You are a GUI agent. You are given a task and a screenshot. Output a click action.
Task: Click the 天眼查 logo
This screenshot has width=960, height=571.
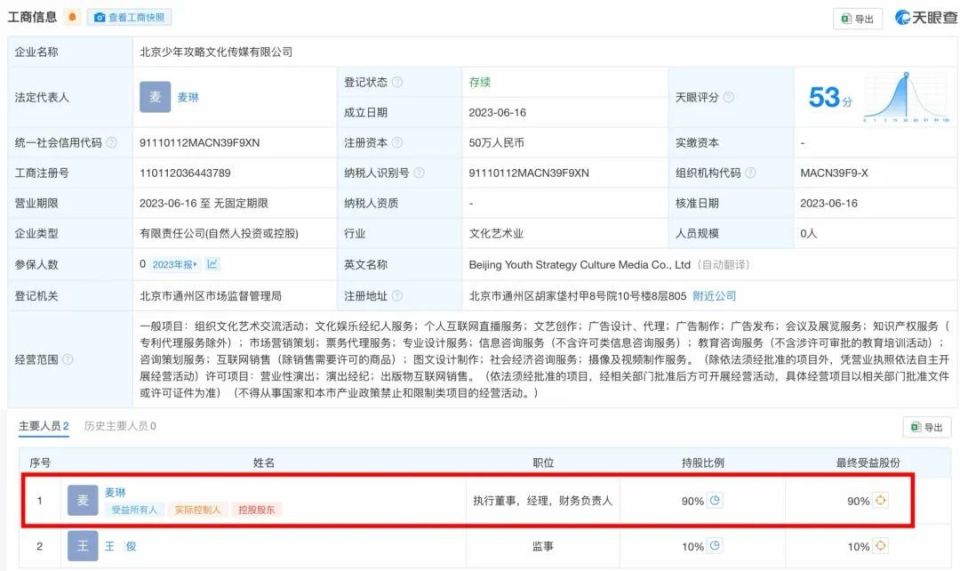coord(926,17)
